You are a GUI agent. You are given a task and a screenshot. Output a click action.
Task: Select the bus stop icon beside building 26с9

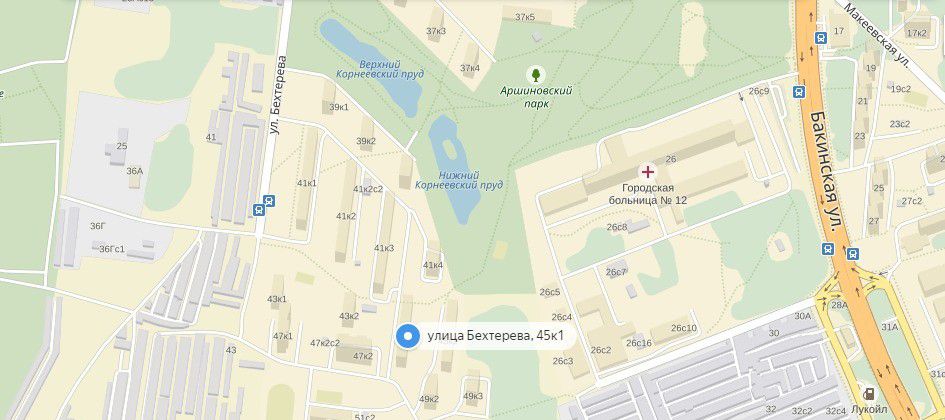click(800, 92)
